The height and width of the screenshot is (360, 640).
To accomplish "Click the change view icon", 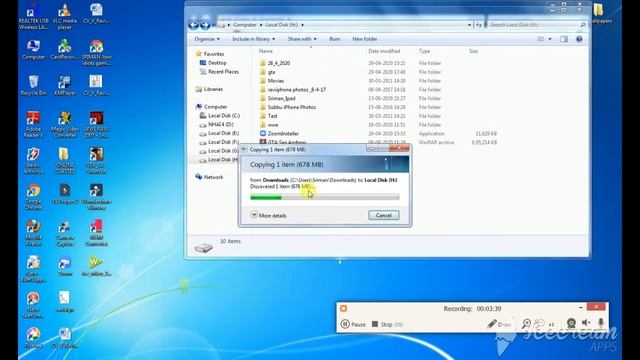I will (541, 39).
